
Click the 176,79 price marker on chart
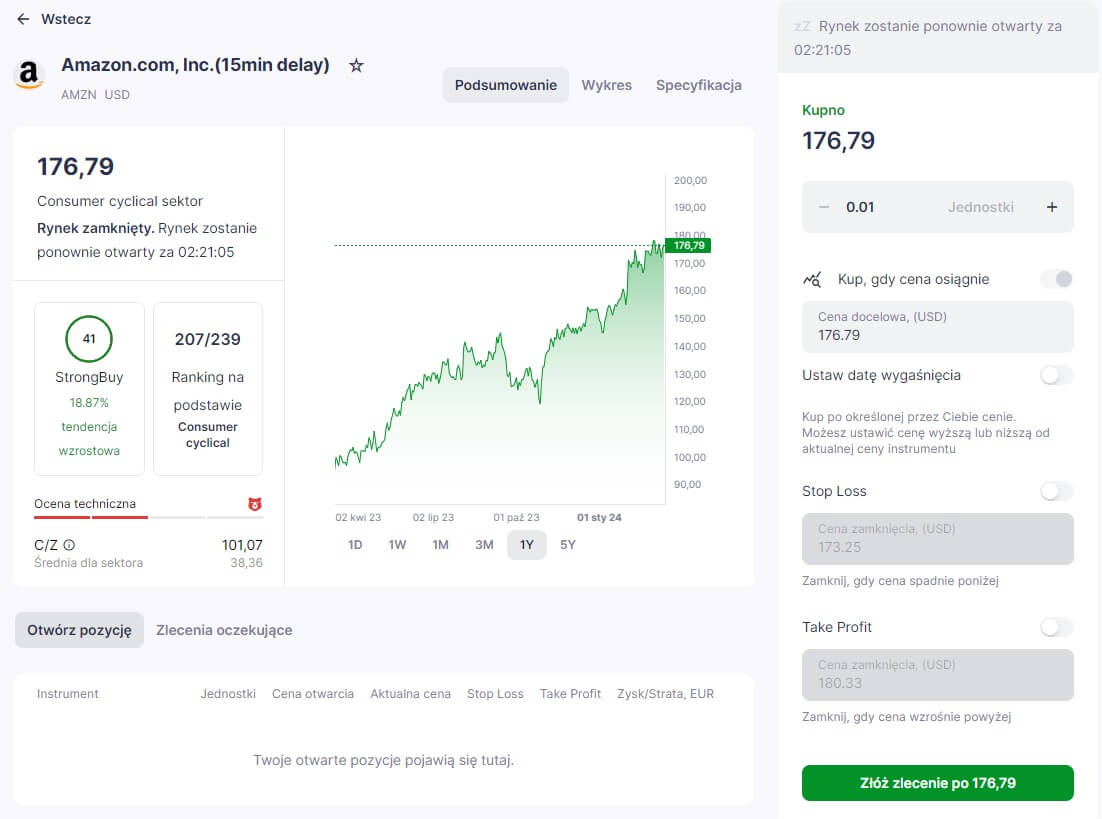(688, 245)
